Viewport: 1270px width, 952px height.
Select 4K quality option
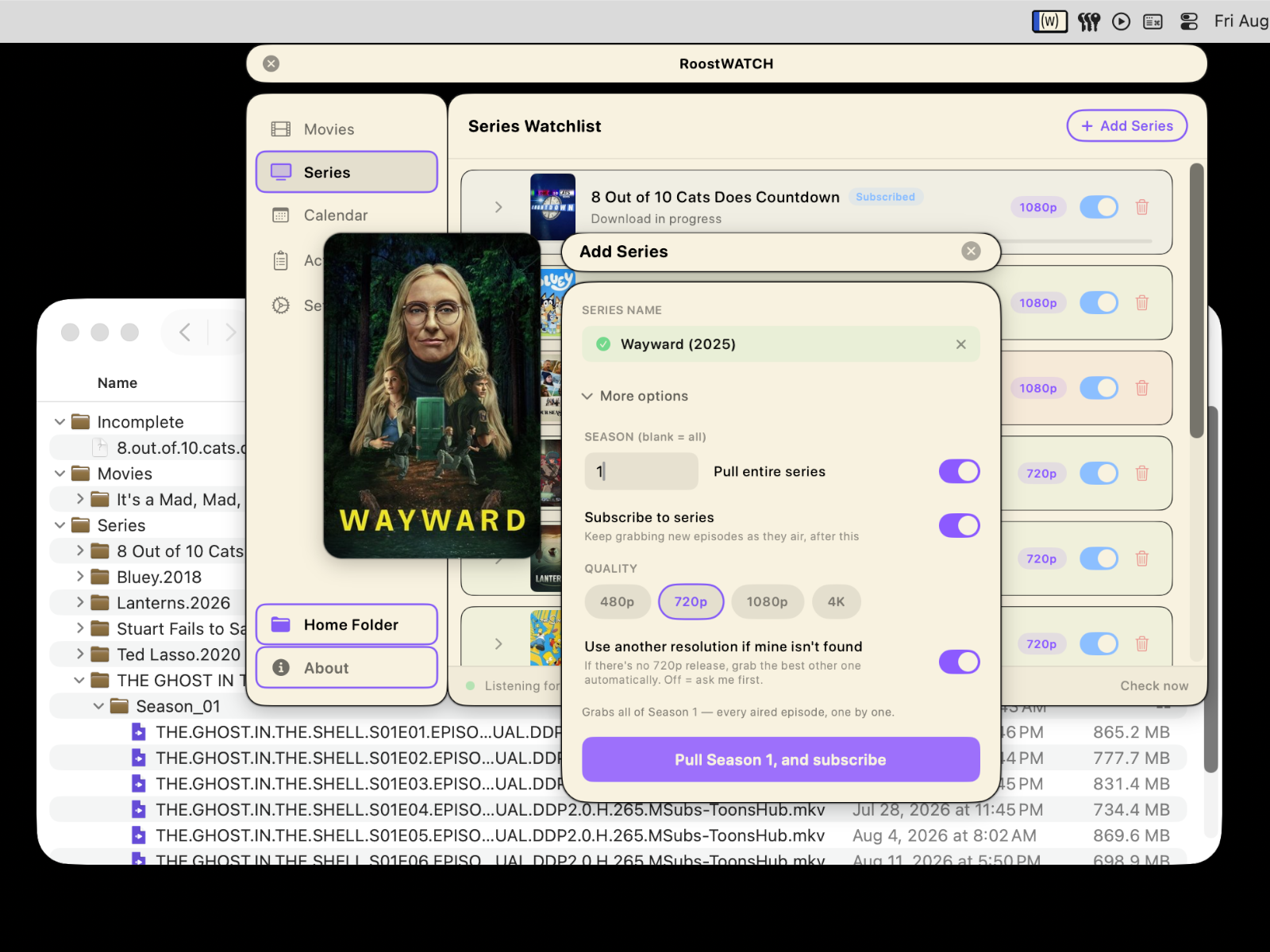point(837,601)
